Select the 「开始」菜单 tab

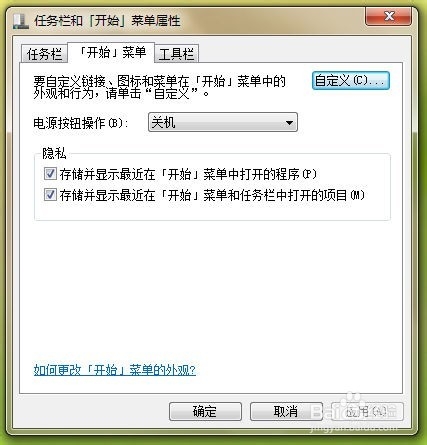(x=111, y=52)
